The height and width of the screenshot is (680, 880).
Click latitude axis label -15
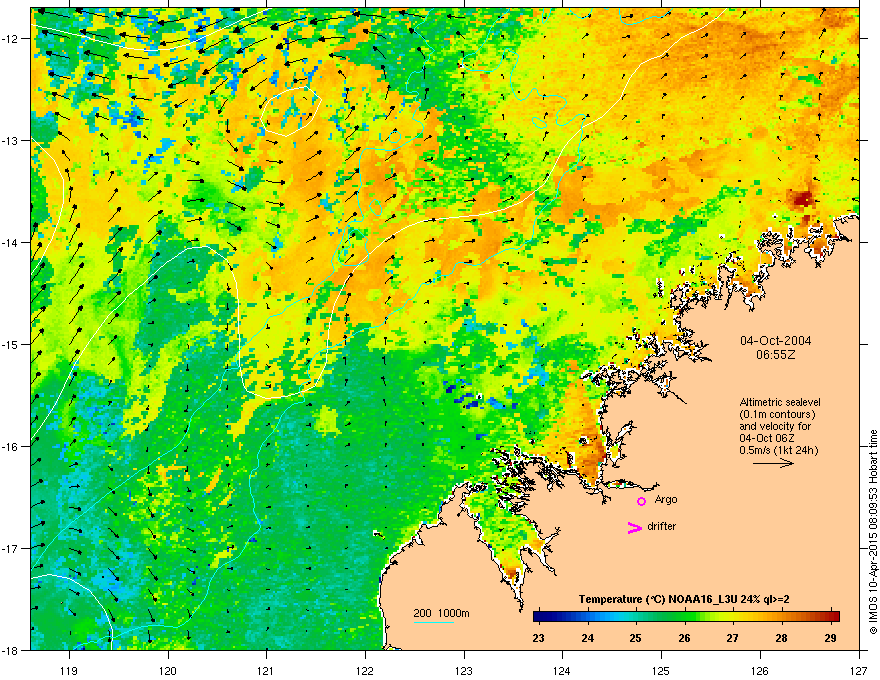point(12,344)
